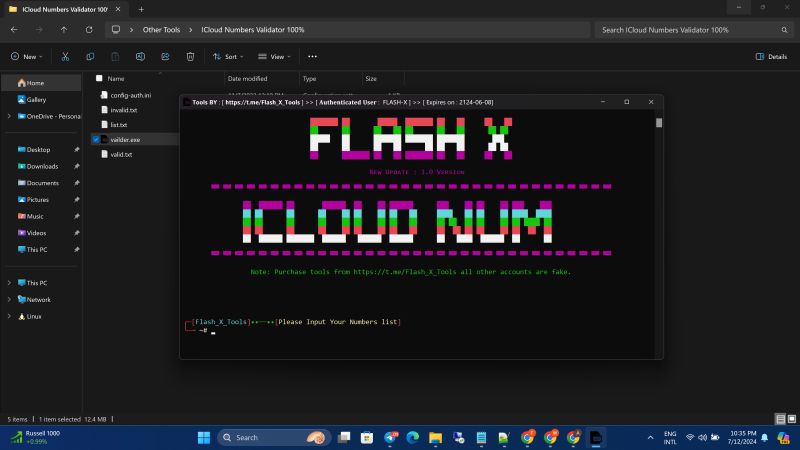Select the valid.txt file
800x450 pixels.
click(121, 154)
